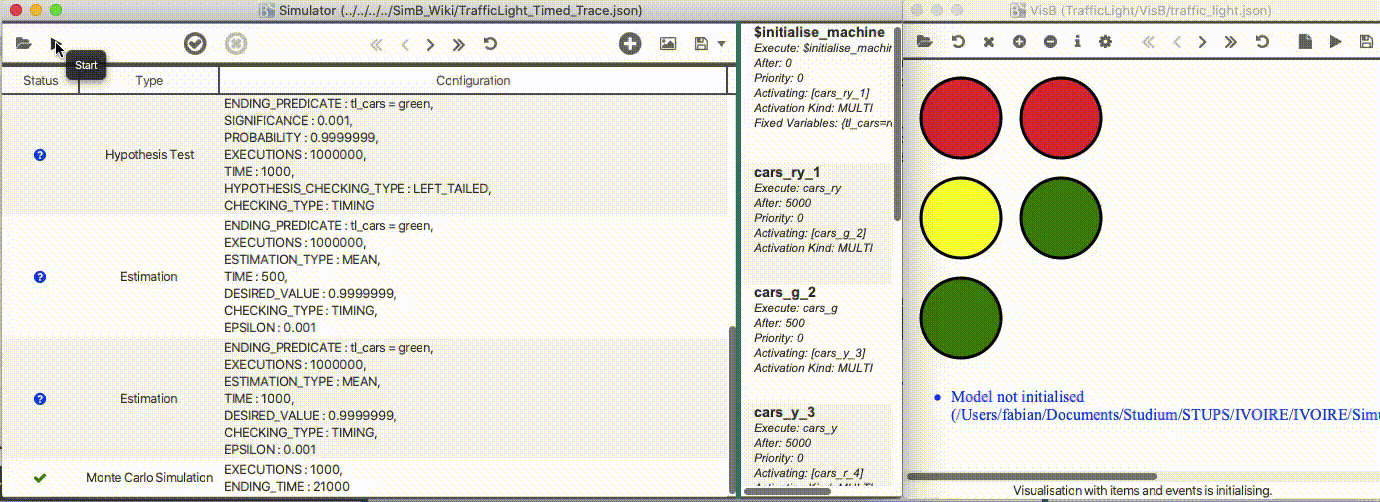Close the VisB visualisation with X icon
Screen dimensions: 1380x502
point(988,42)
